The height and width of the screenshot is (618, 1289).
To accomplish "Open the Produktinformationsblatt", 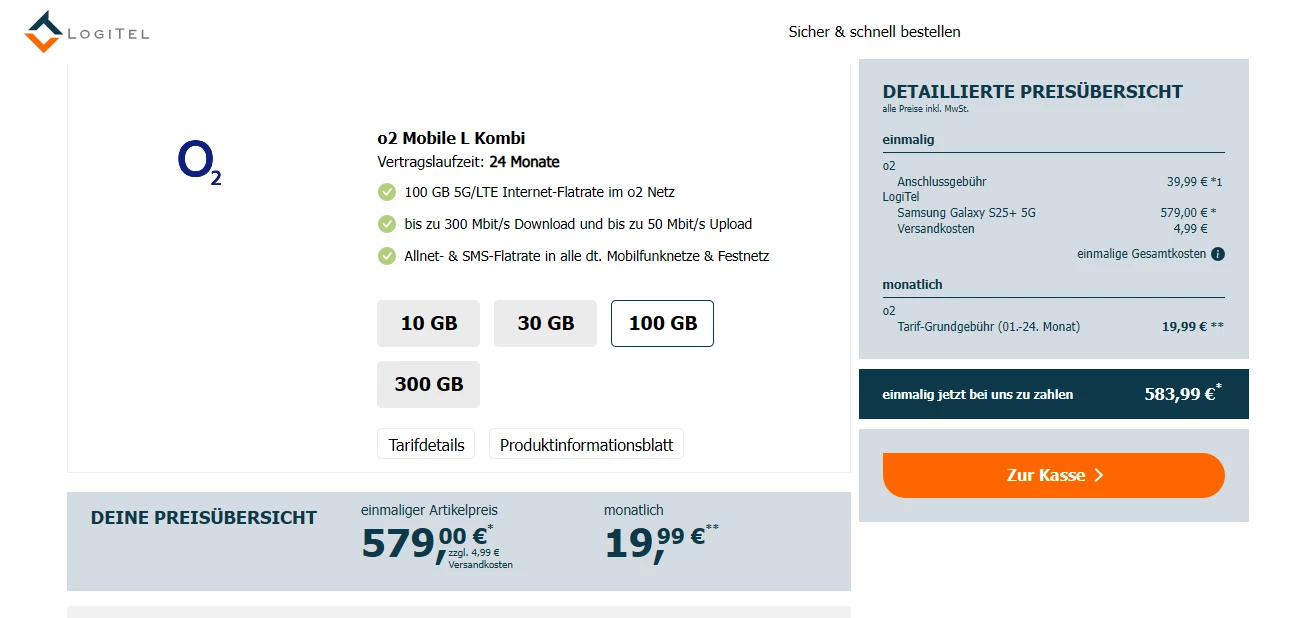I will coord(586,445).
